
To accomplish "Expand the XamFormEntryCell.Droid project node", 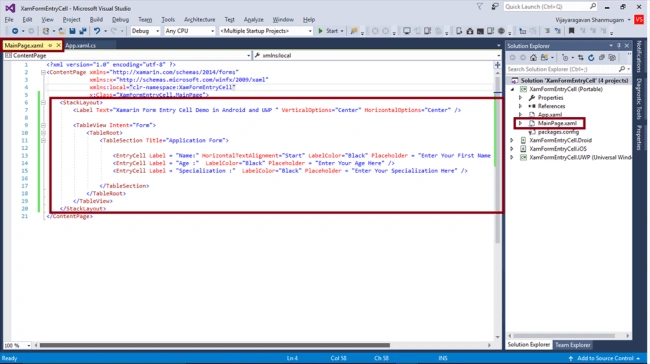I will (x=512, y=141).
